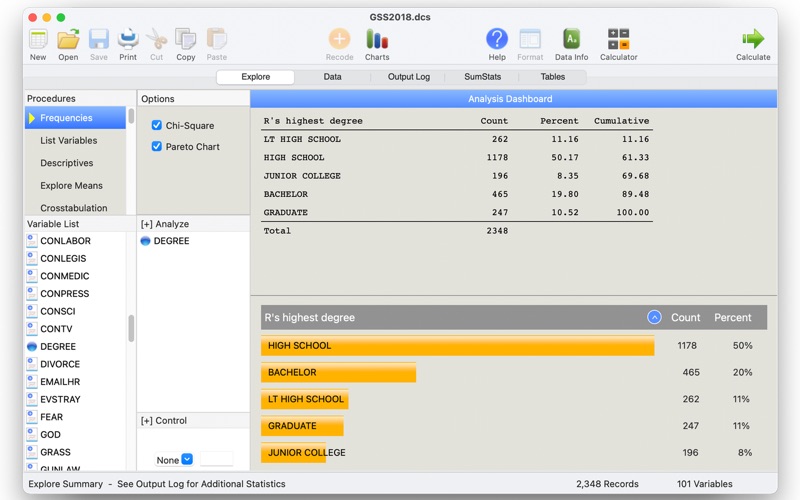Select the Crosstabulation procedure

point(76,208)
